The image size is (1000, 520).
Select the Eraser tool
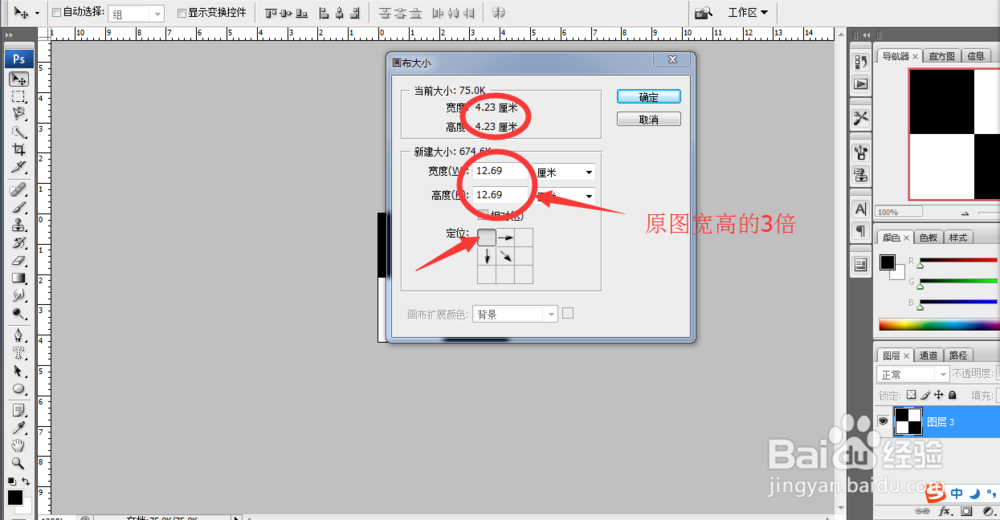click(x=18, y=260)
